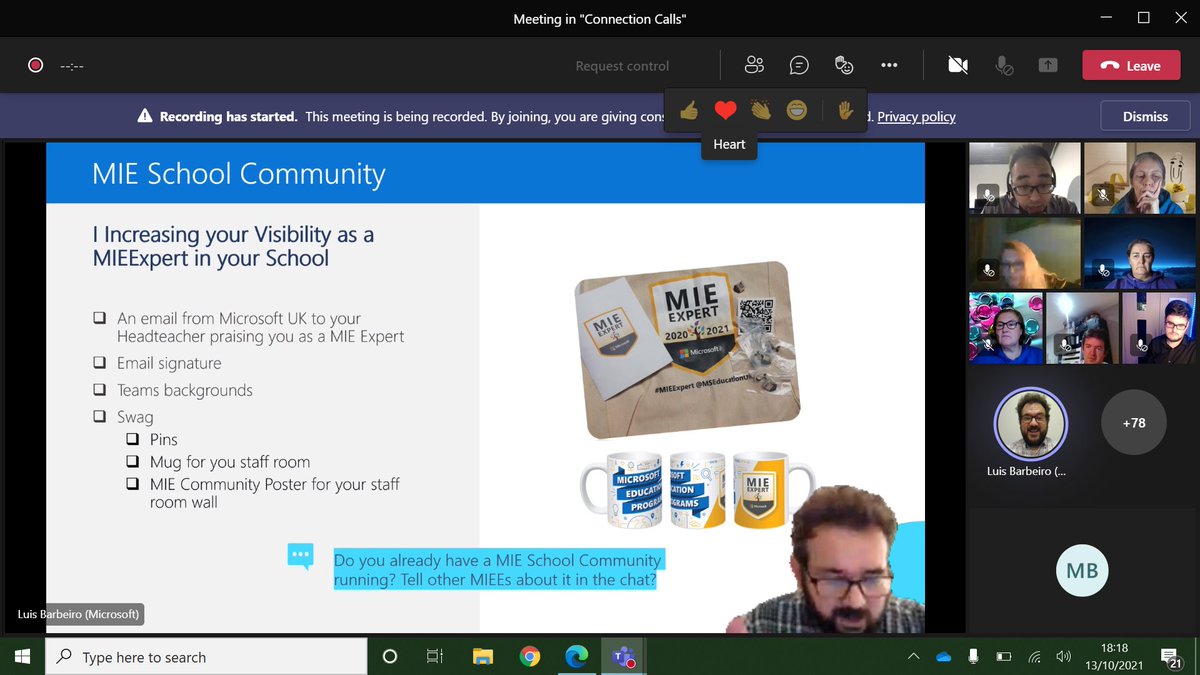Click the Luis Barbeiro (Microsoft) name label
1200x675 pixels.
click(78, 614)
